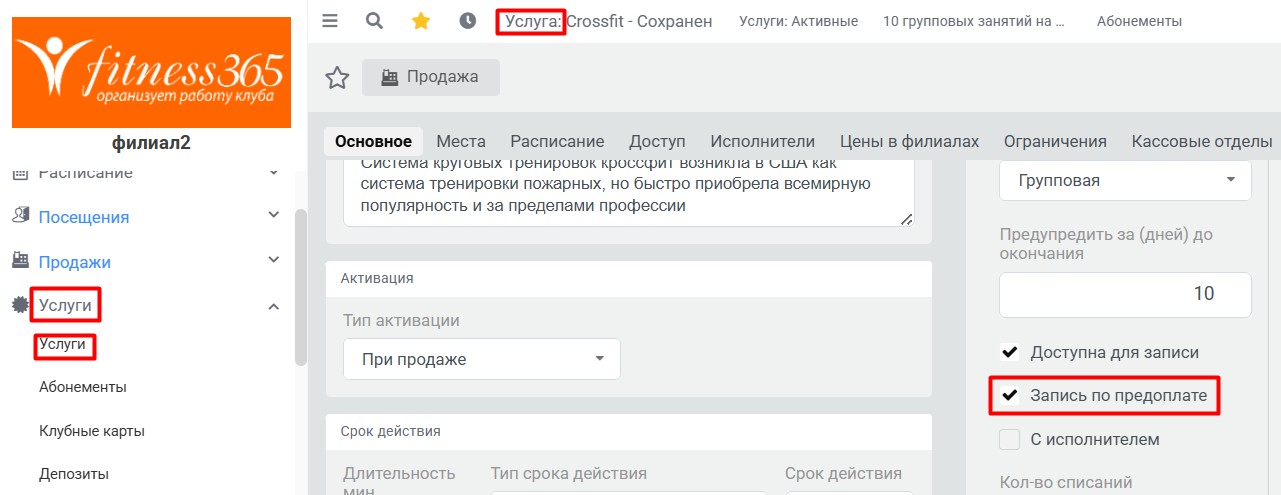This screenshot has height=495, width=1281.
Task: Click the Продажи sidebar link
Action: (75, 262)
